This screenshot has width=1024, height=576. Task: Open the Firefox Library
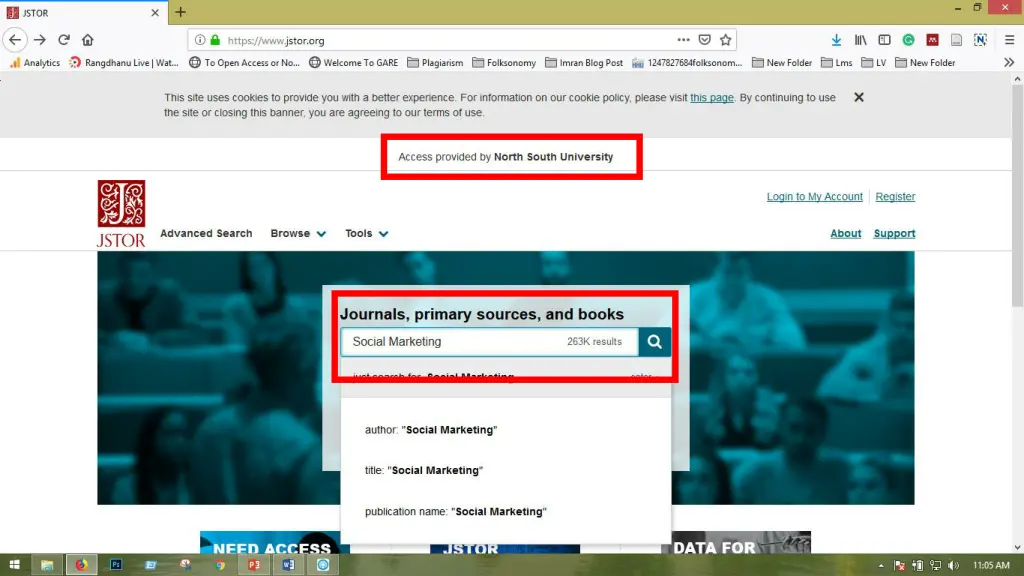click(861, 40)
